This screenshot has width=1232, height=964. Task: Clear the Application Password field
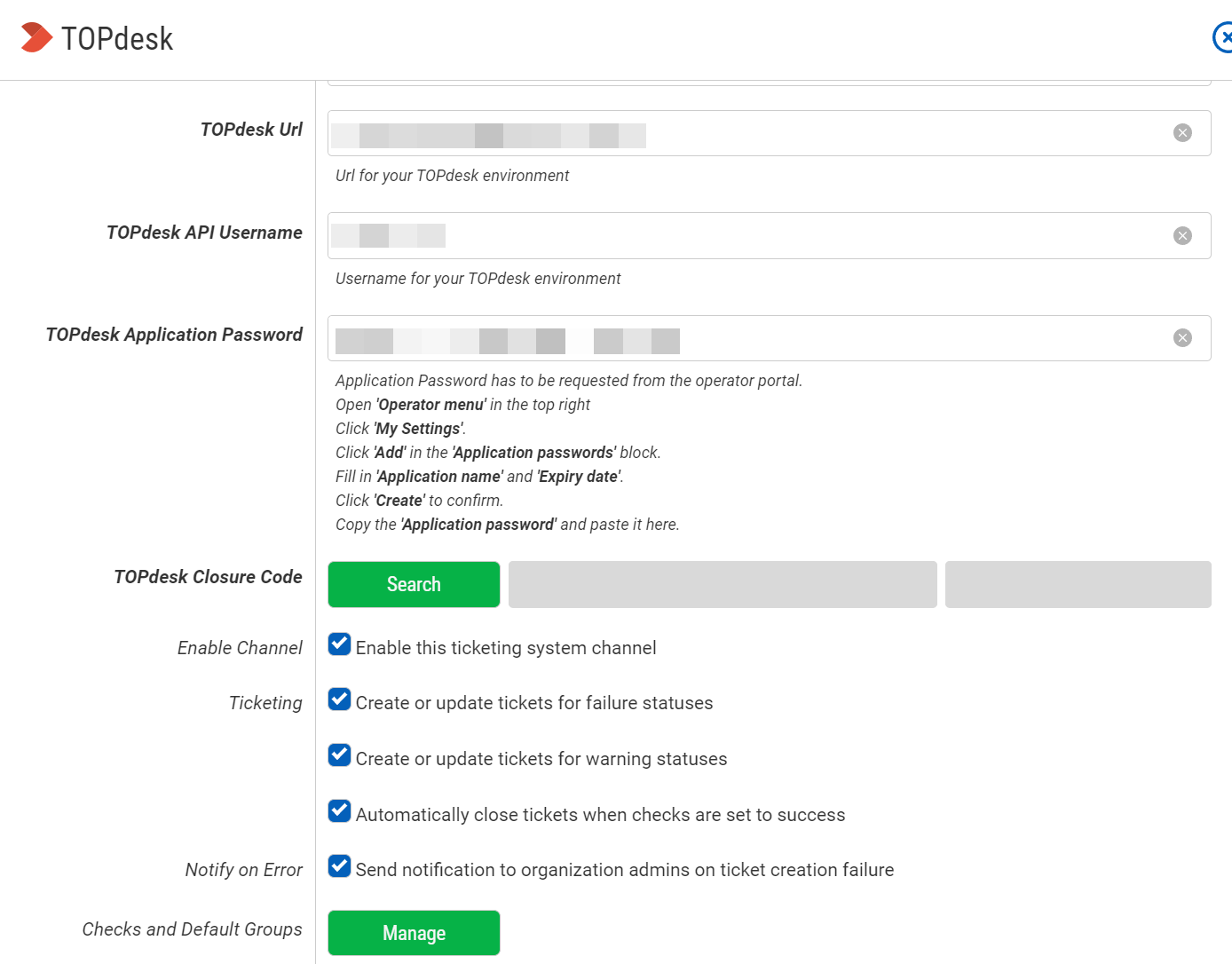click(x=1182, y=338)
